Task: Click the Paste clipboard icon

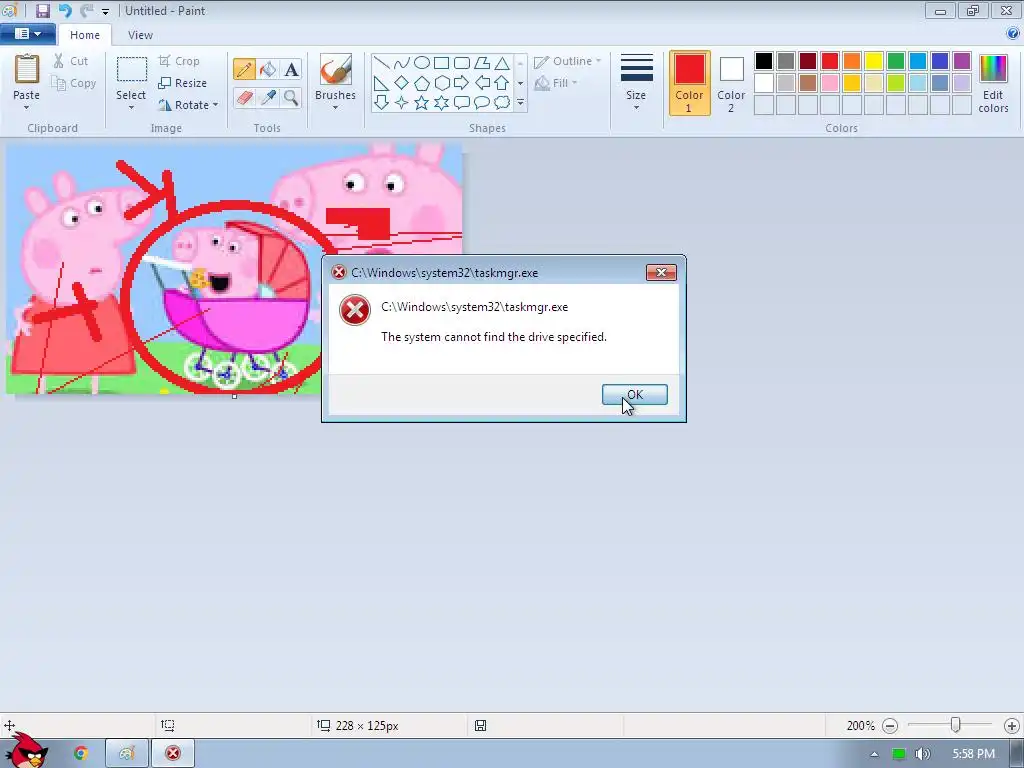Action: pos(27,69)
